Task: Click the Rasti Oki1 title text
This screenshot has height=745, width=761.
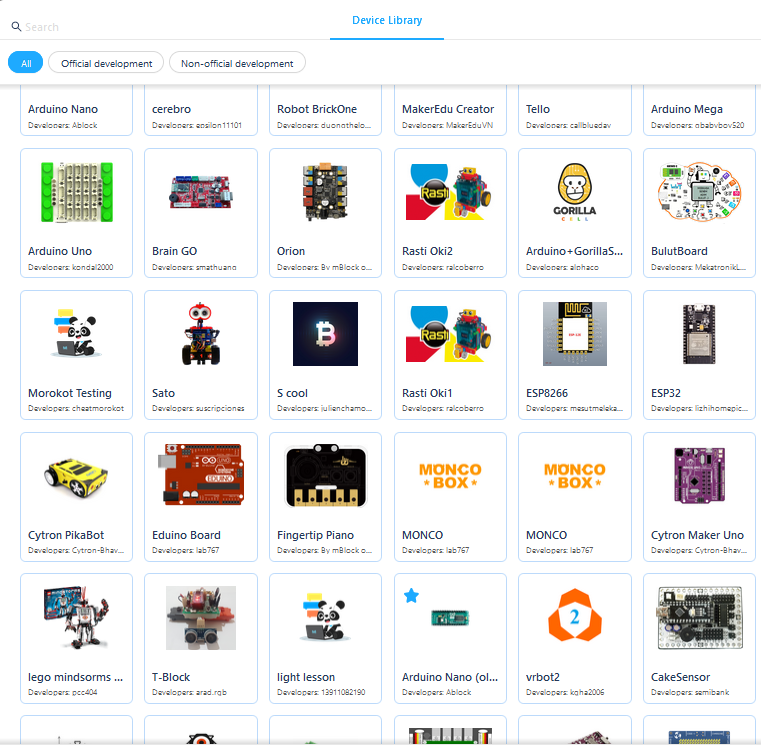Action: (x=427, y=393)
